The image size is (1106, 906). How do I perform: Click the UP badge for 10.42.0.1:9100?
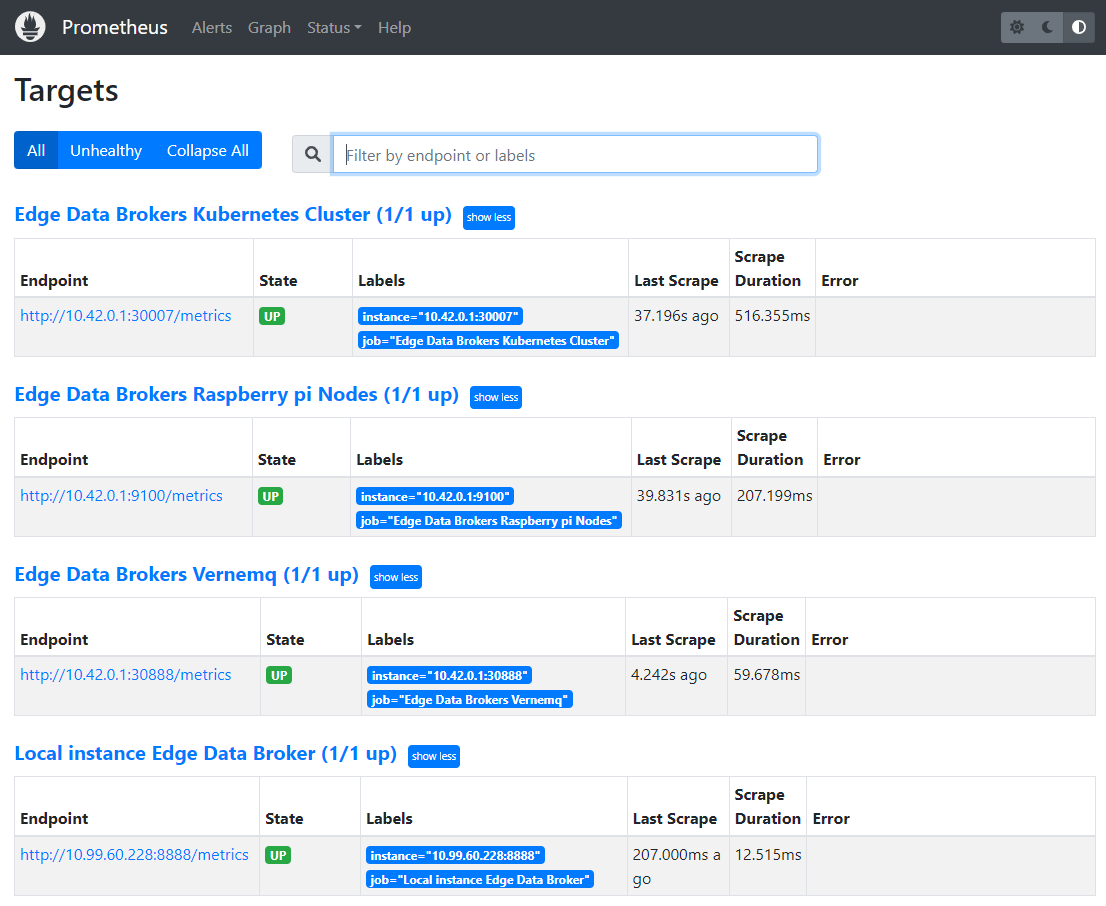[271, 496]
